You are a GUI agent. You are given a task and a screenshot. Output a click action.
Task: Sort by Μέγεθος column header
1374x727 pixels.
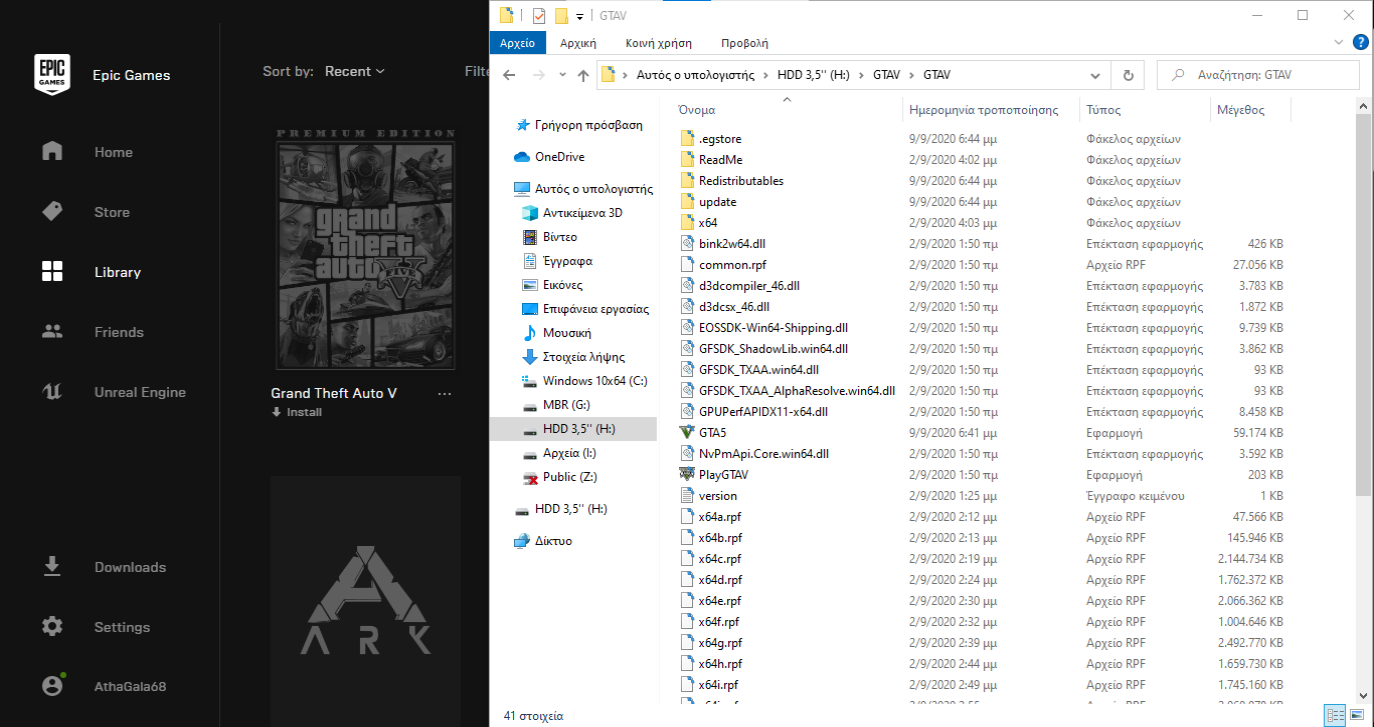1241,110
